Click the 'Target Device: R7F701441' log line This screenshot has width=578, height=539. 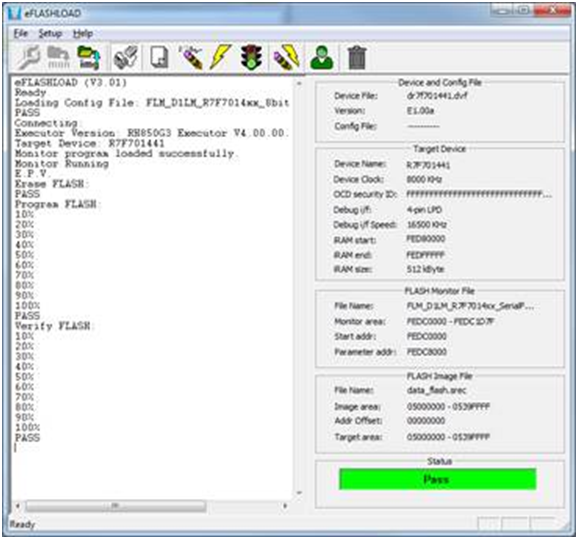pyautogui.click(x=90, y=143)
